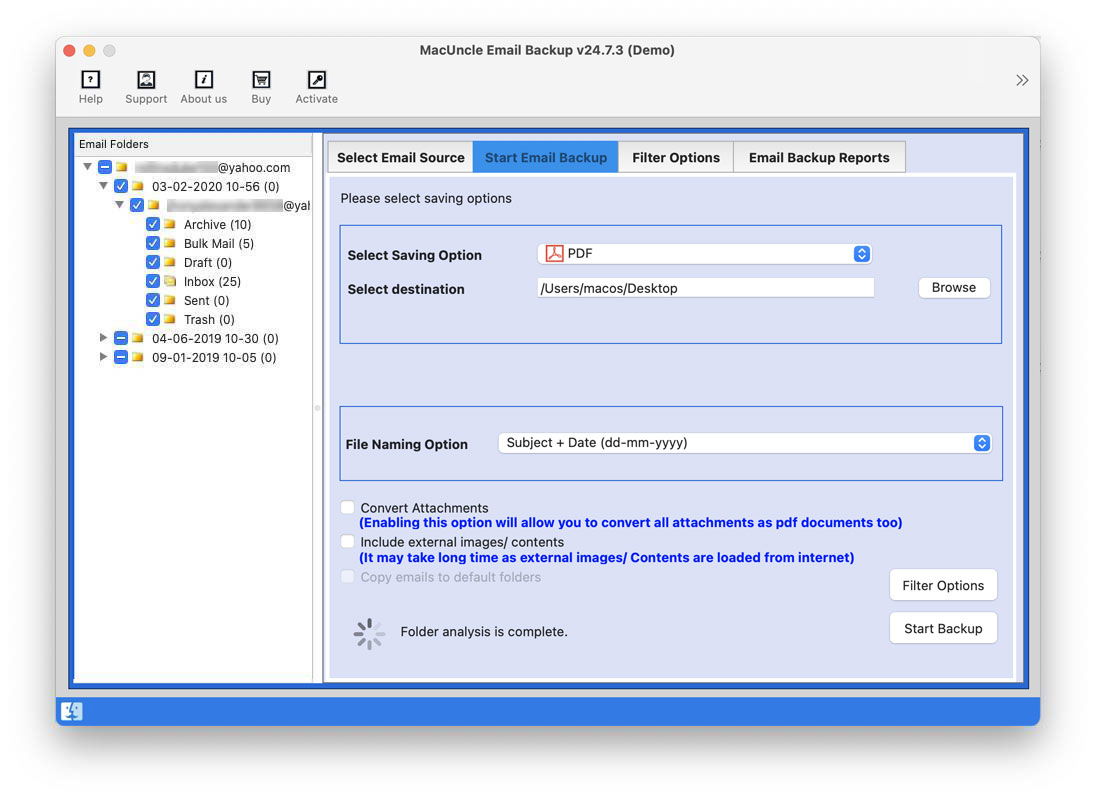
Task: Click the Activate key icon
Action: (316, 81)
